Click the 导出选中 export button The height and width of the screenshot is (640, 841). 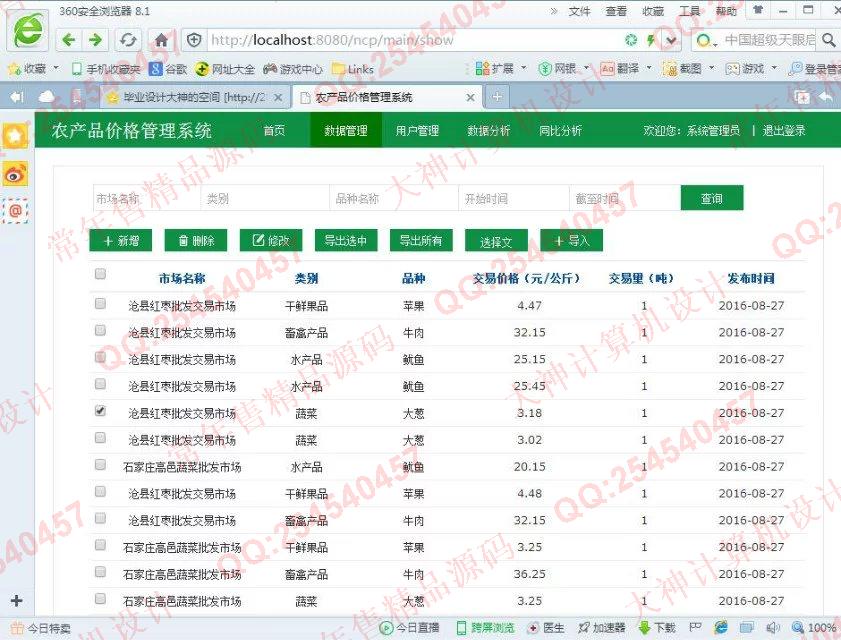click(346, 240)
